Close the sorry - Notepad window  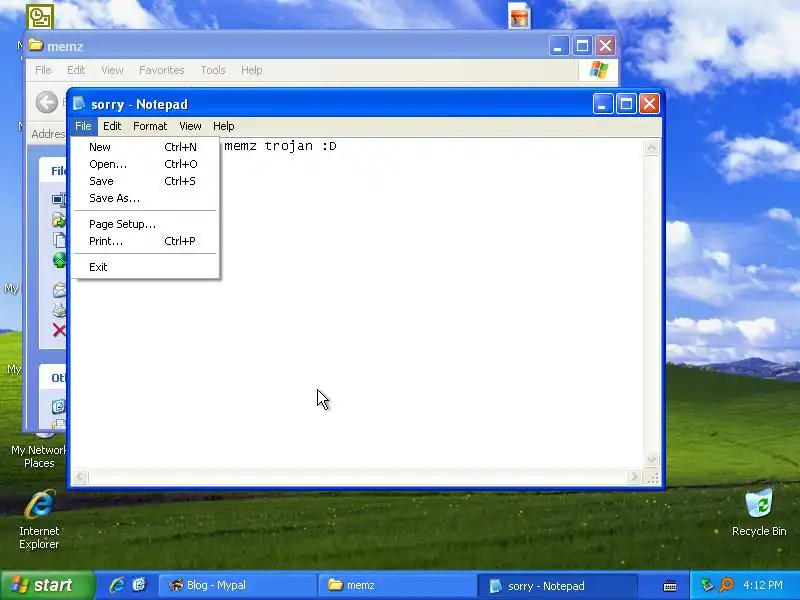(x=649, y=104)
